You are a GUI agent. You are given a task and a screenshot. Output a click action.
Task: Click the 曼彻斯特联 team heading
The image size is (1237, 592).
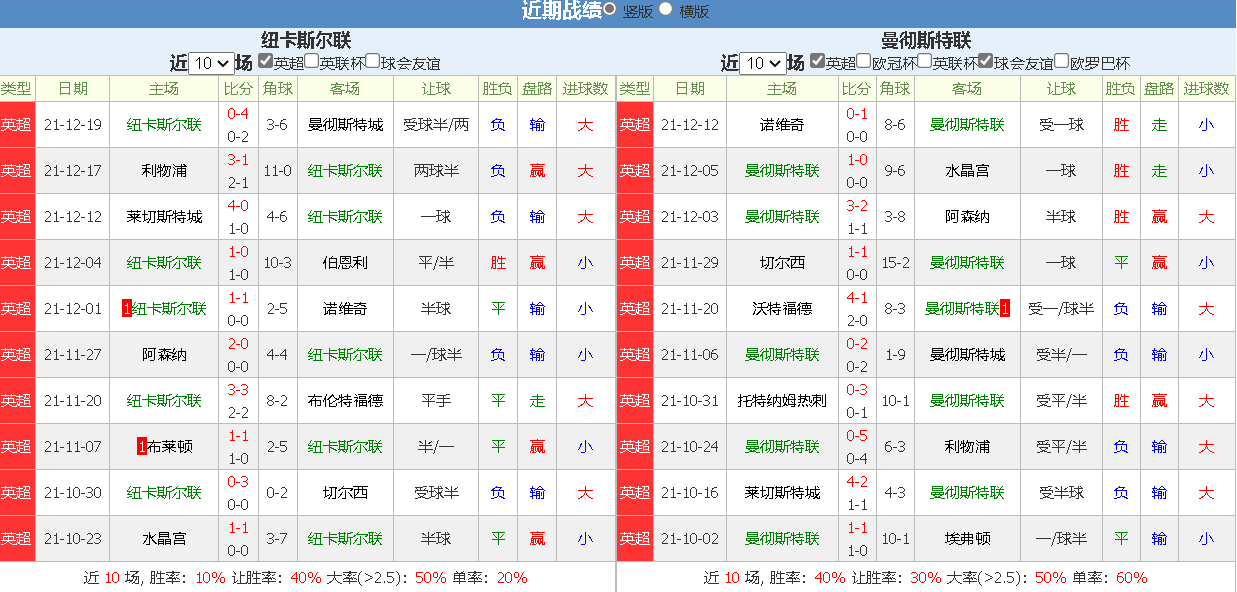(x=926, y=40)
